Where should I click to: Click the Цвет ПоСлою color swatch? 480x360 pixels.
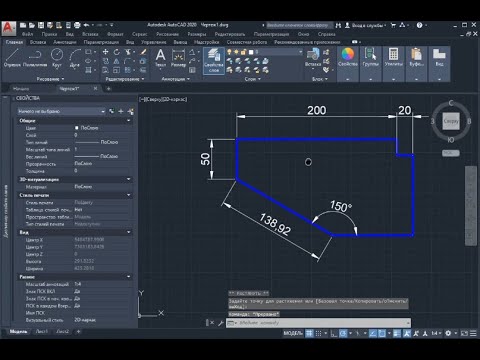coord(76,128)
